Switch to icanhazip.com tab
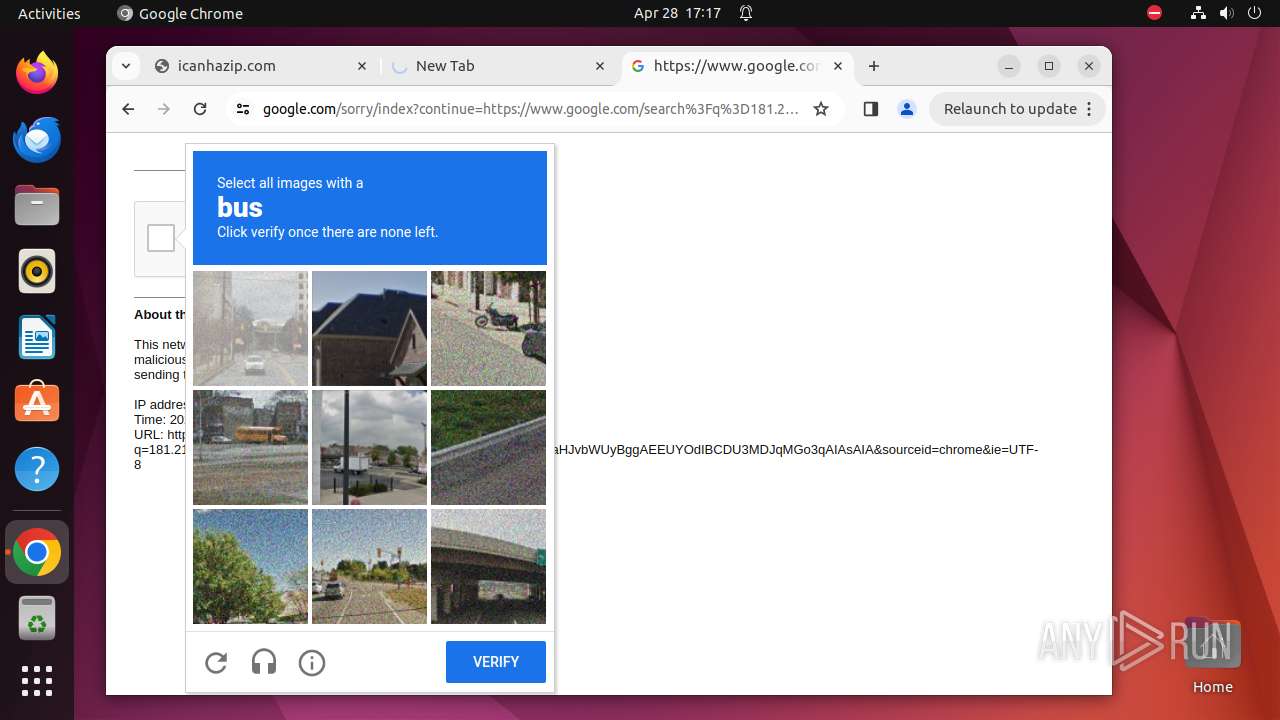Viewport: 1280px width, 720px height. point(262,66)
